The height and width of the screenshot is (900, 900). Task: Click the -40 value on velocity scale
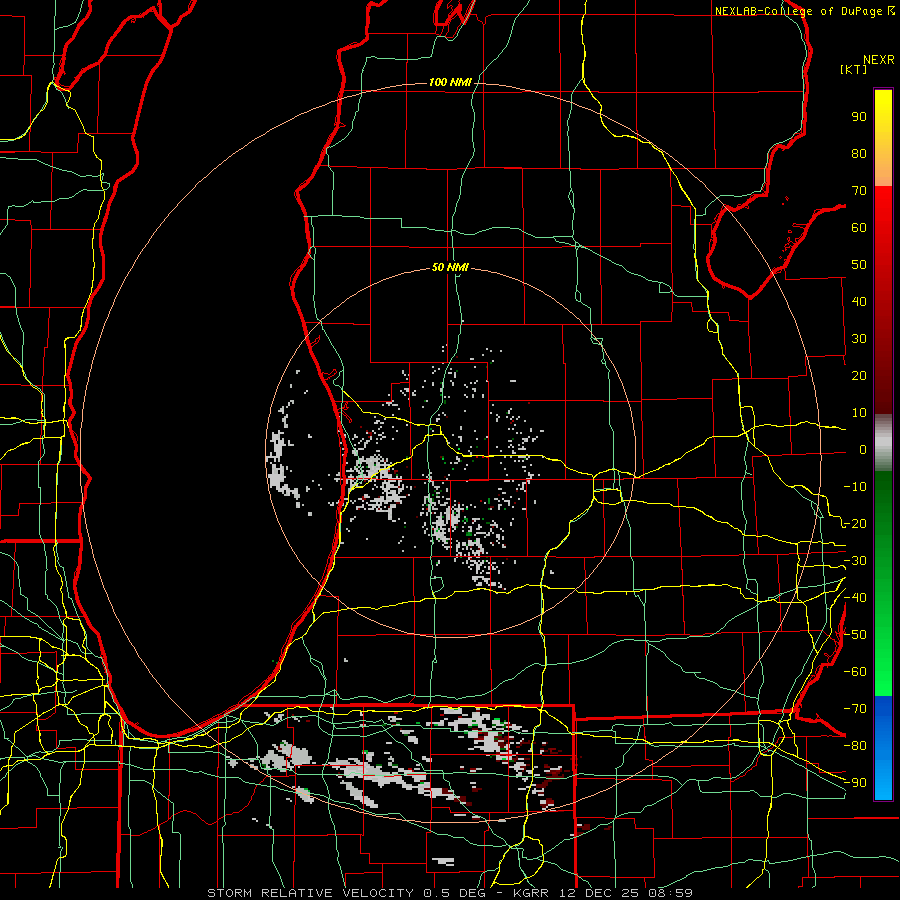tap(855, 598)
